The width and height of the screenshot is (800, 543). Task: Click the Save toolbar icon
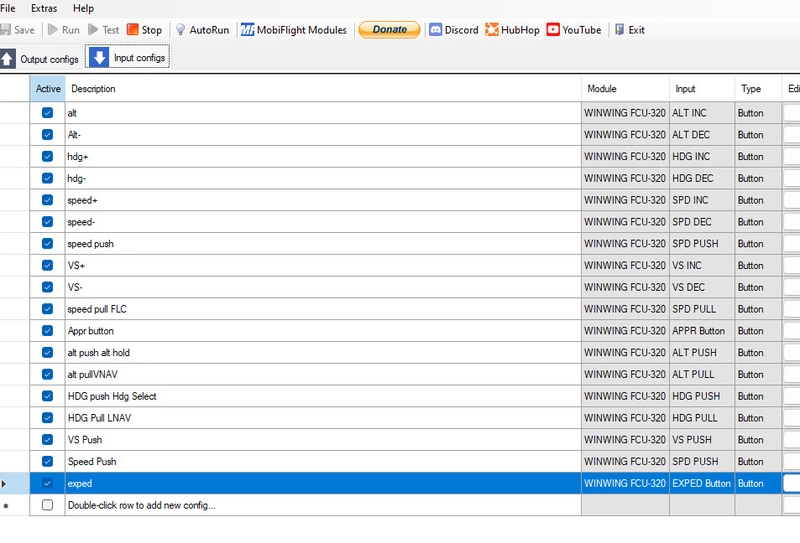tap(5, 30)
